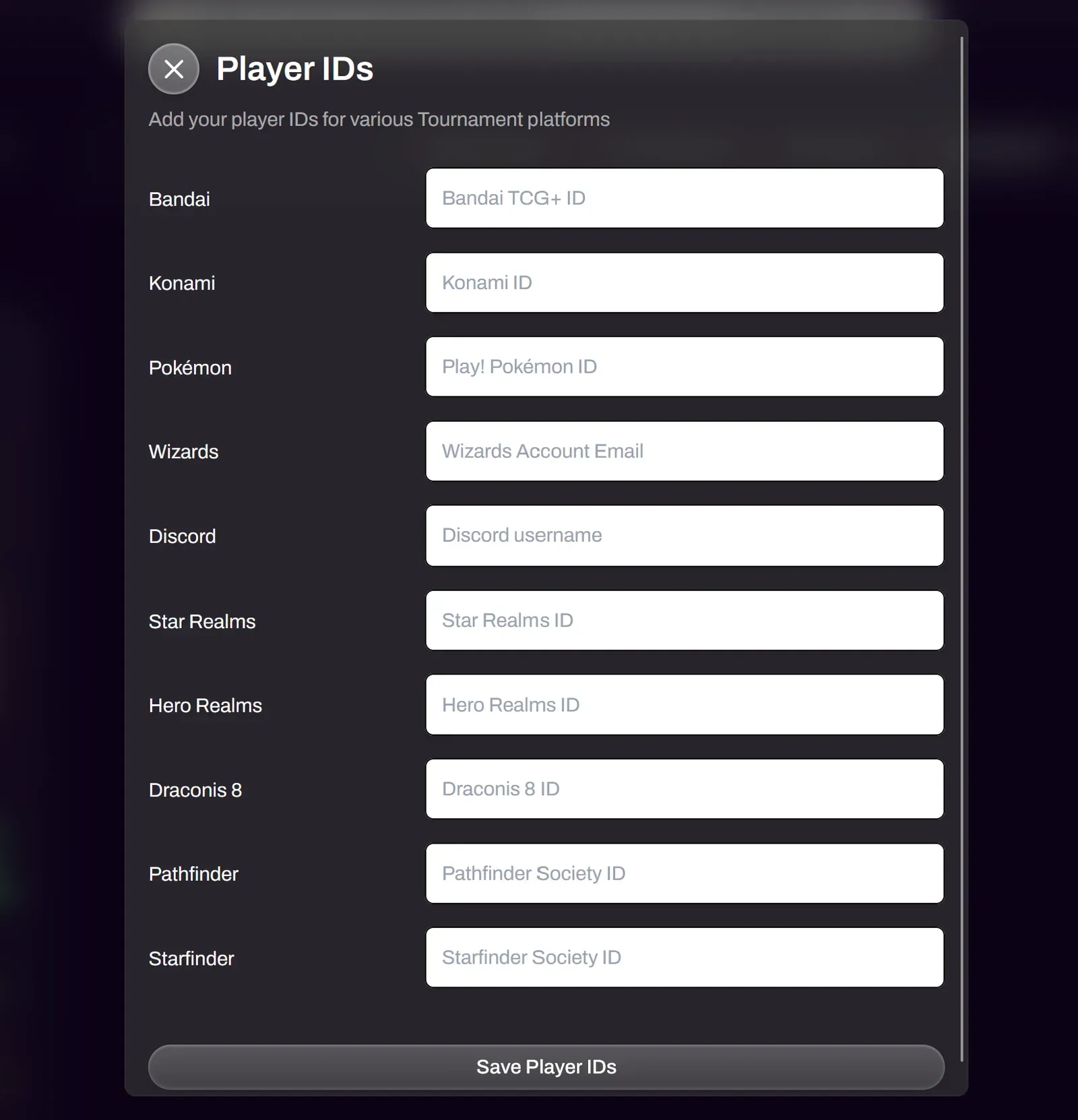Click the Wizards Account Email field
Screen dimensions: 1078x1120
685,452
